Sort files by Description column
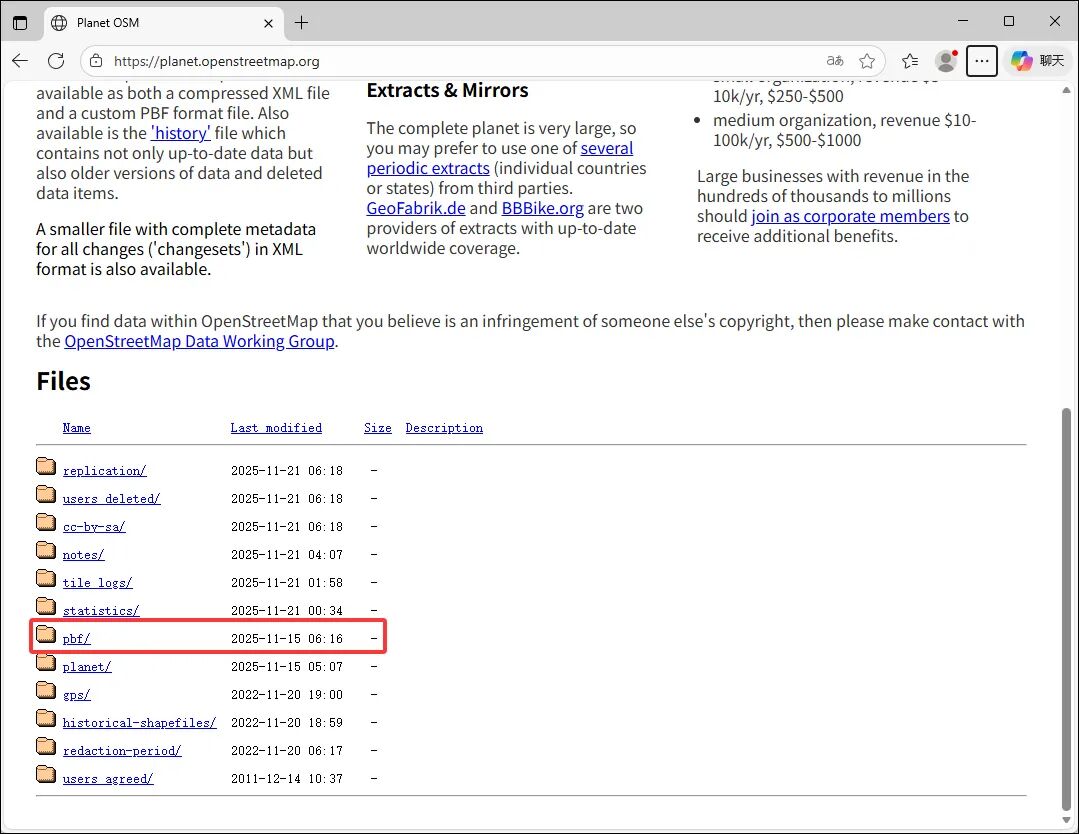1079x834 pixels. (x=444, y=428)
